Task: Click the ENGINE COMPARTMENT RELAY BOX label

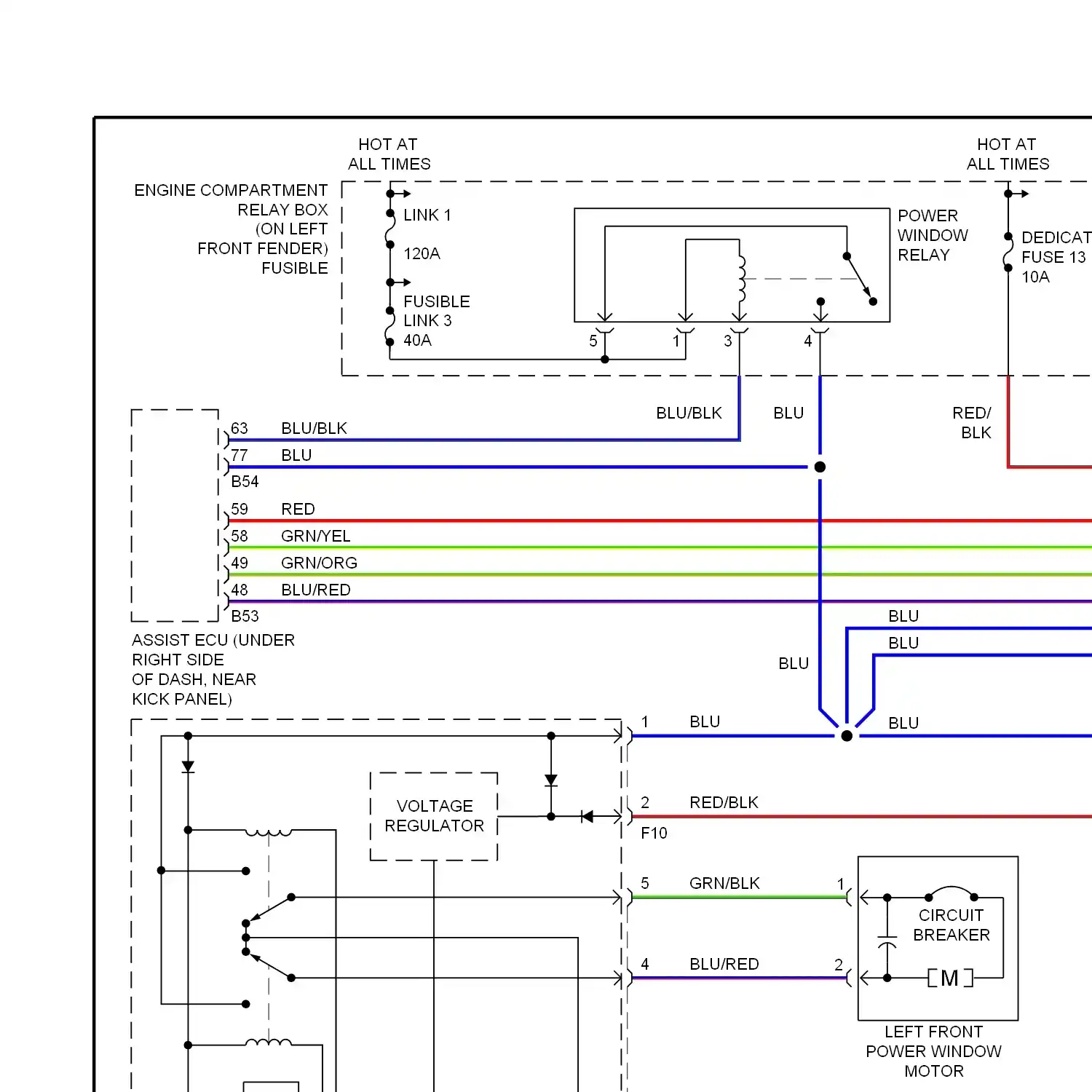Action: click(231, 229)
